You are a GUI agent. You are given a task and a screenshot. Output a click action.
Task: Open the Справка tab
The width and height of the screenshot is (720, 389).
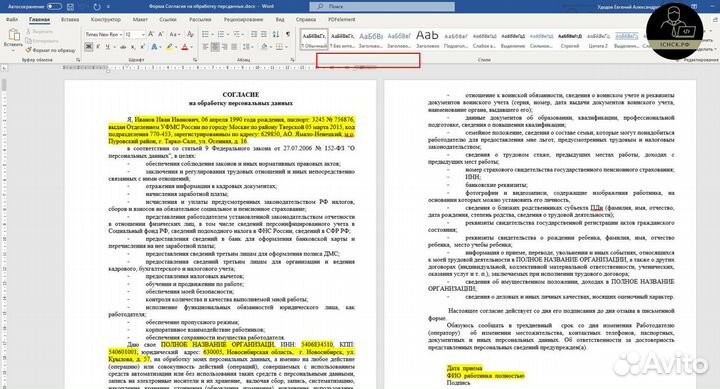306,20
